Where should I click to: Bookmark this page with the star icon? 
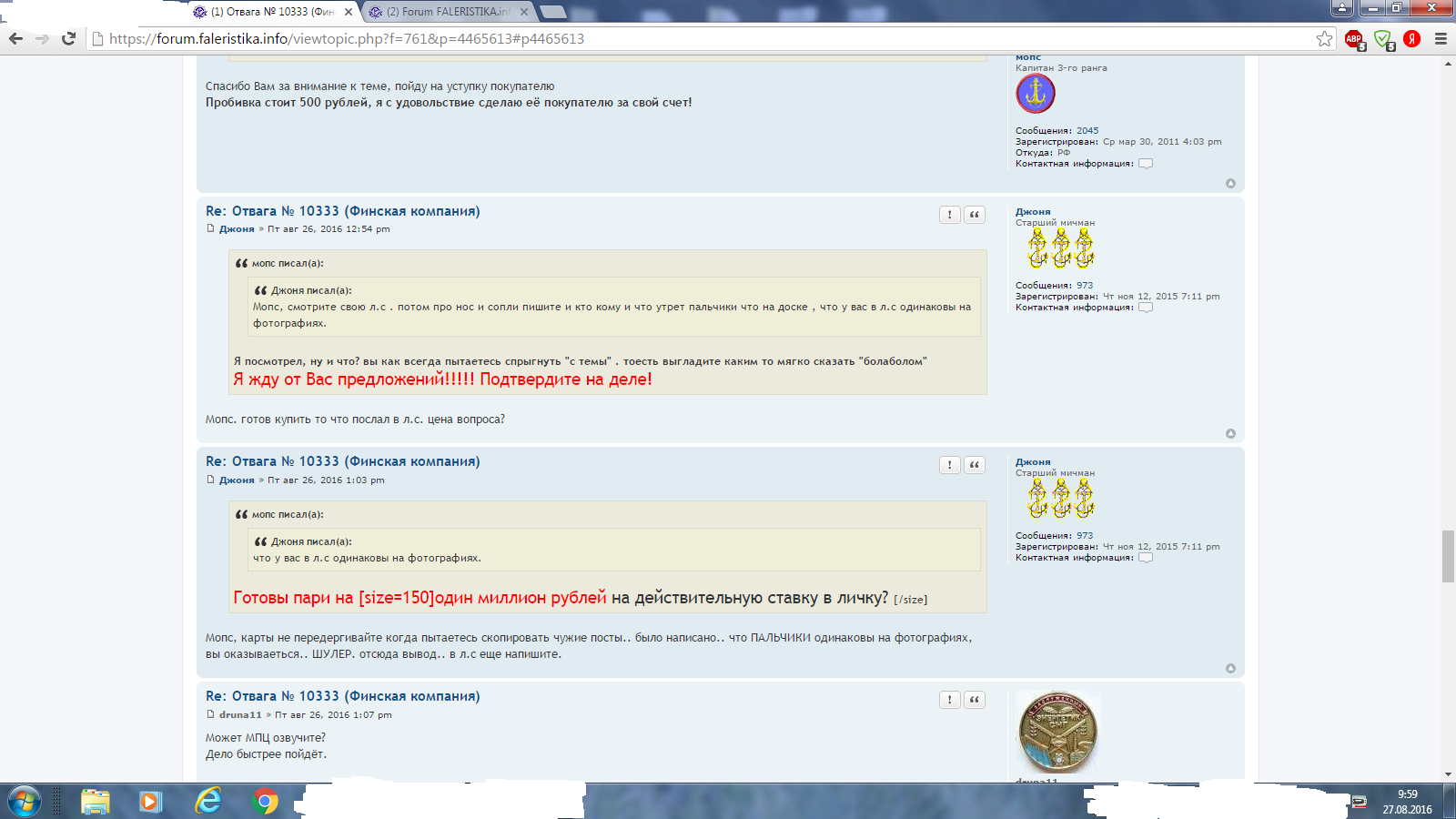pos(1324,39)
